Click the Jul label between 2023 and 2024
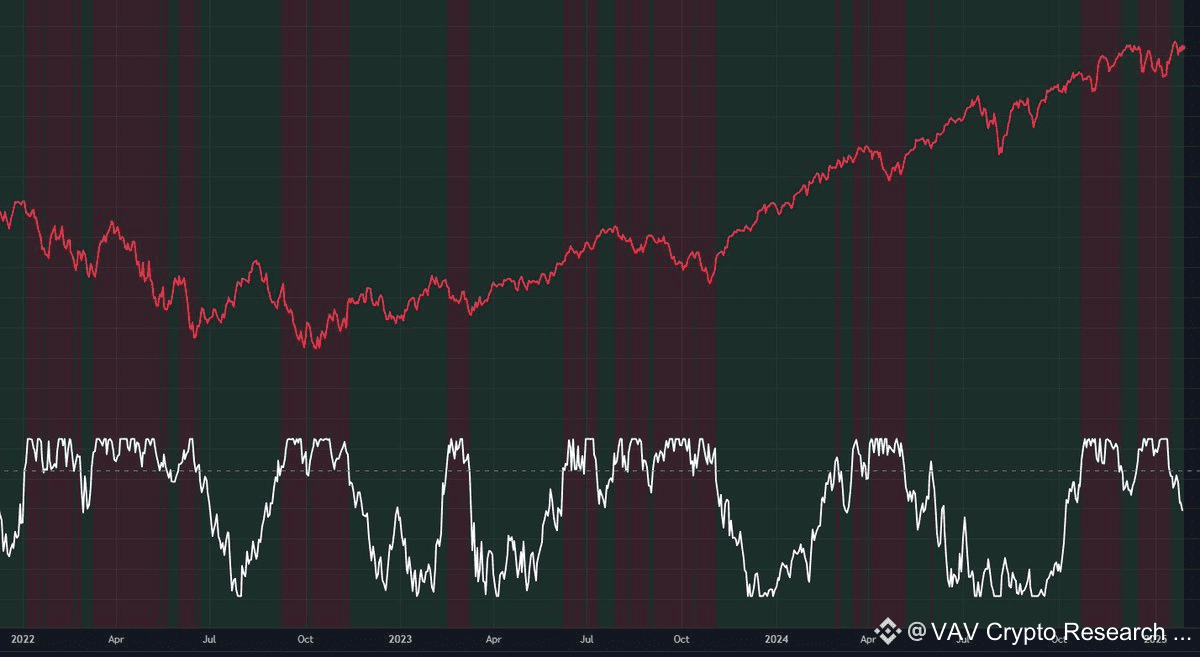This screenshot has height=657, width=1200. click(587, 638)
